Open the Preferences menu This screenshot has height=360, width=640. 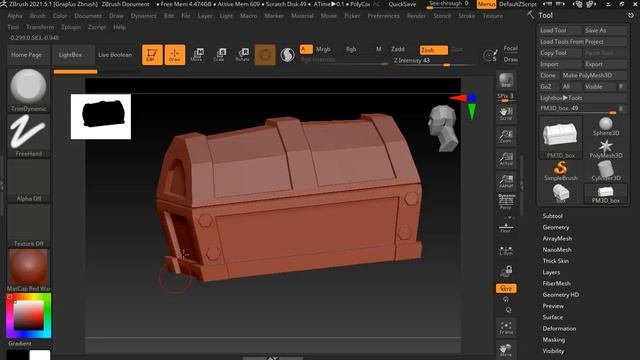pyautogui.click(x=383, y=16)
